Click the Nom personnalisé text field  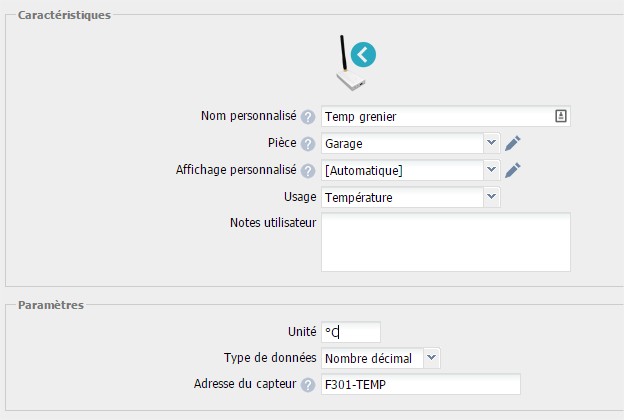click(x=446, y=116)
